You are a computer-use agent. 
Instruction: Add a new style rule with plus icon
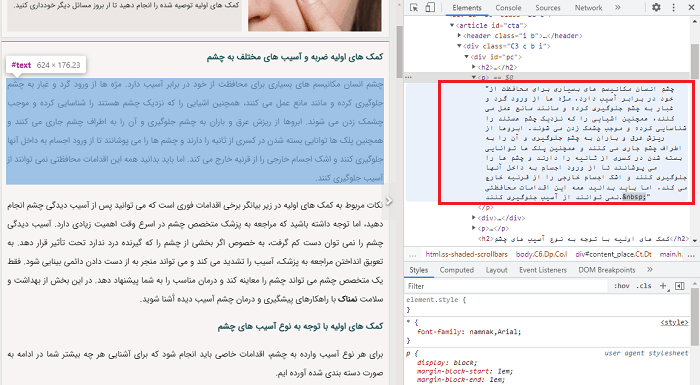pyautogui.click(x=663, y=286)
